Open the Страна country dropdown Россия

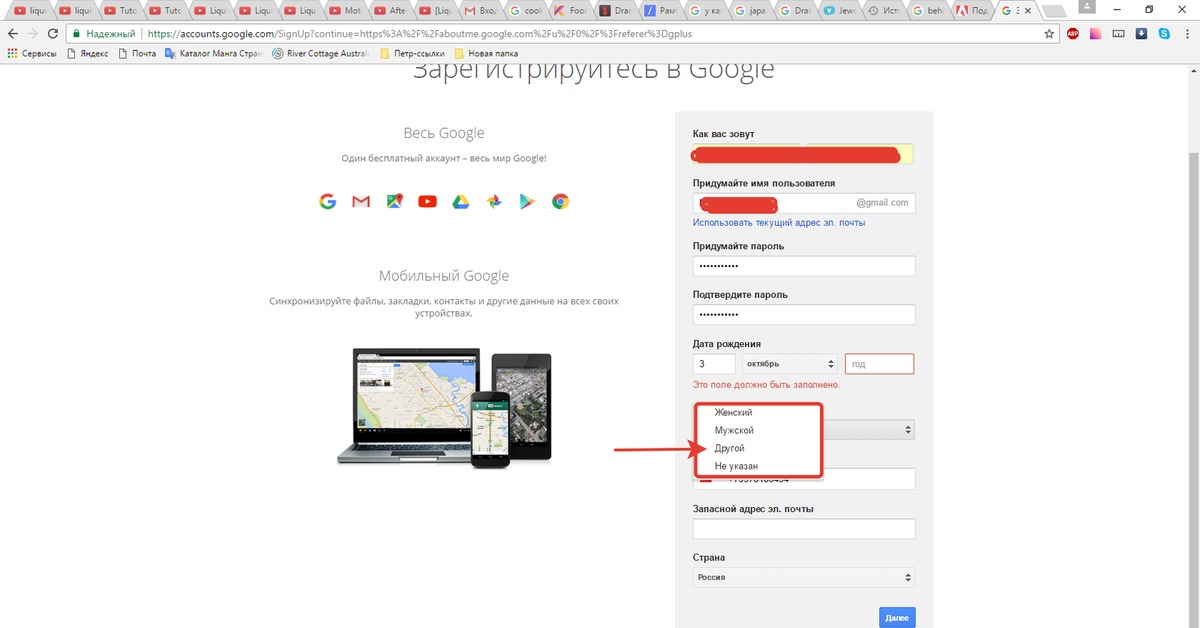[x=804, y=577]
